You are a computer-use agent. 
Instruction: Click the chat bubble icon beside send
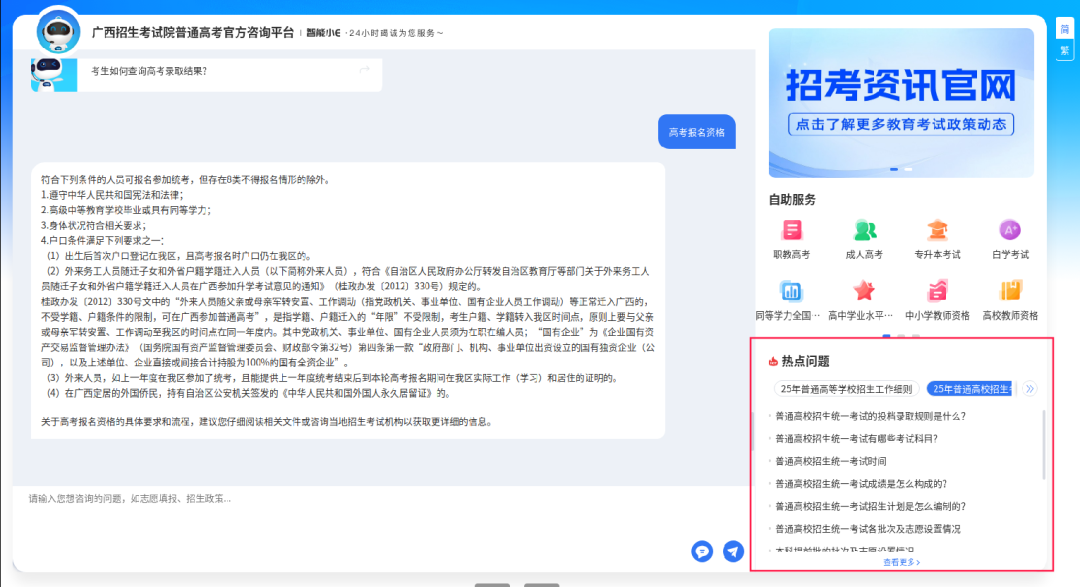point(702,551)
